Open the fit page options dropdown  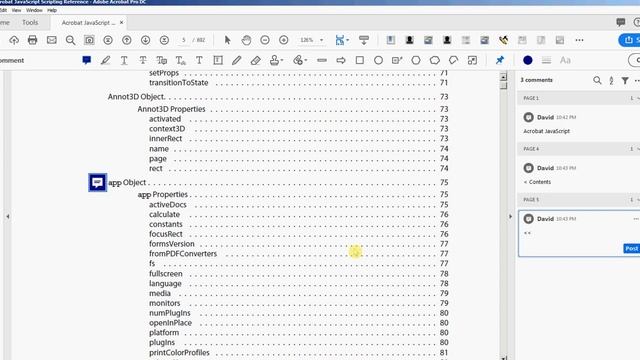(342, 40)
